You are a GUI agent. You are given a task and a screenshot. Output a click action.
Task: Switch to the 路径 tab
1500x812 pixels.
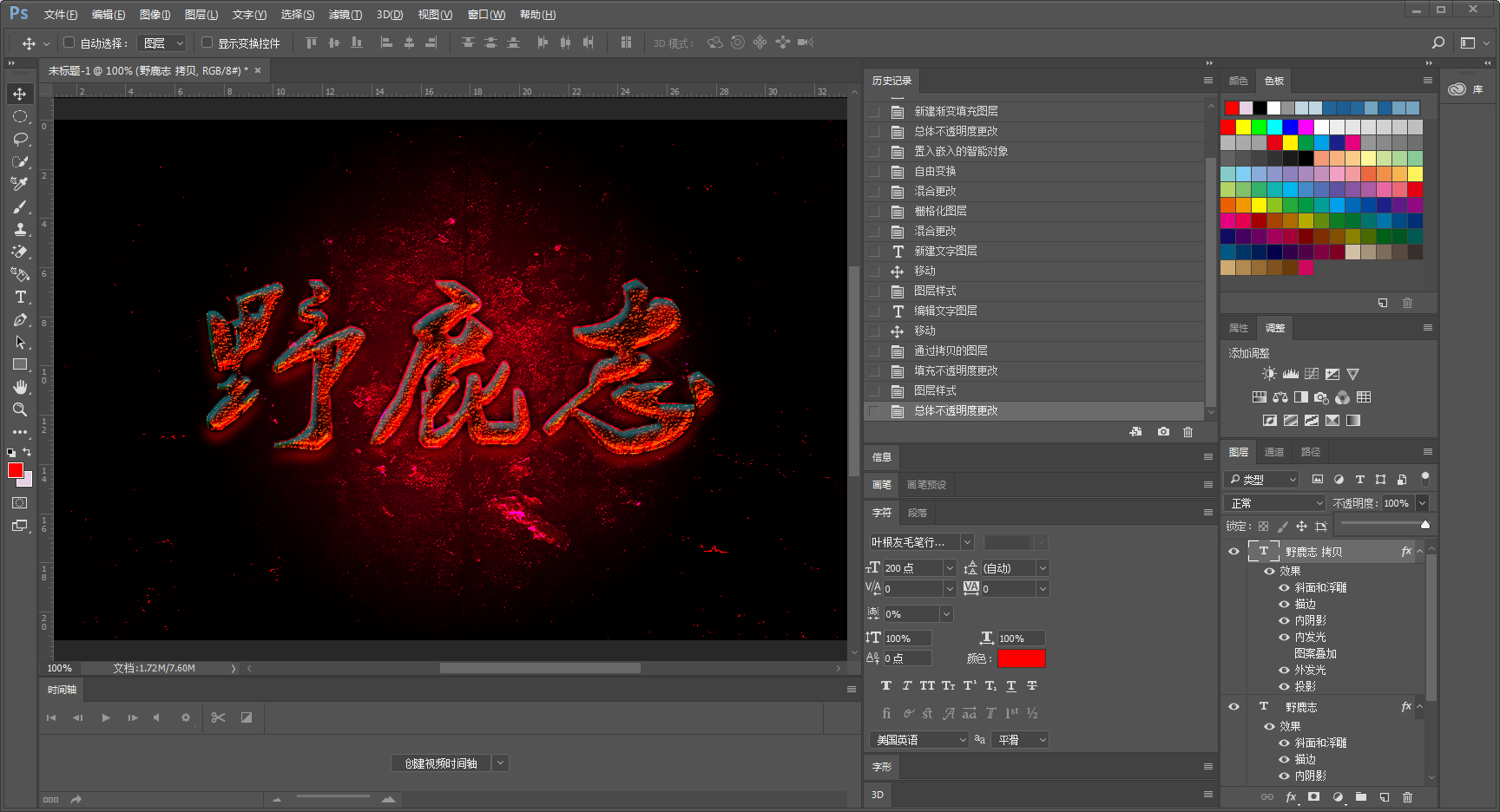pos(1310,452)
